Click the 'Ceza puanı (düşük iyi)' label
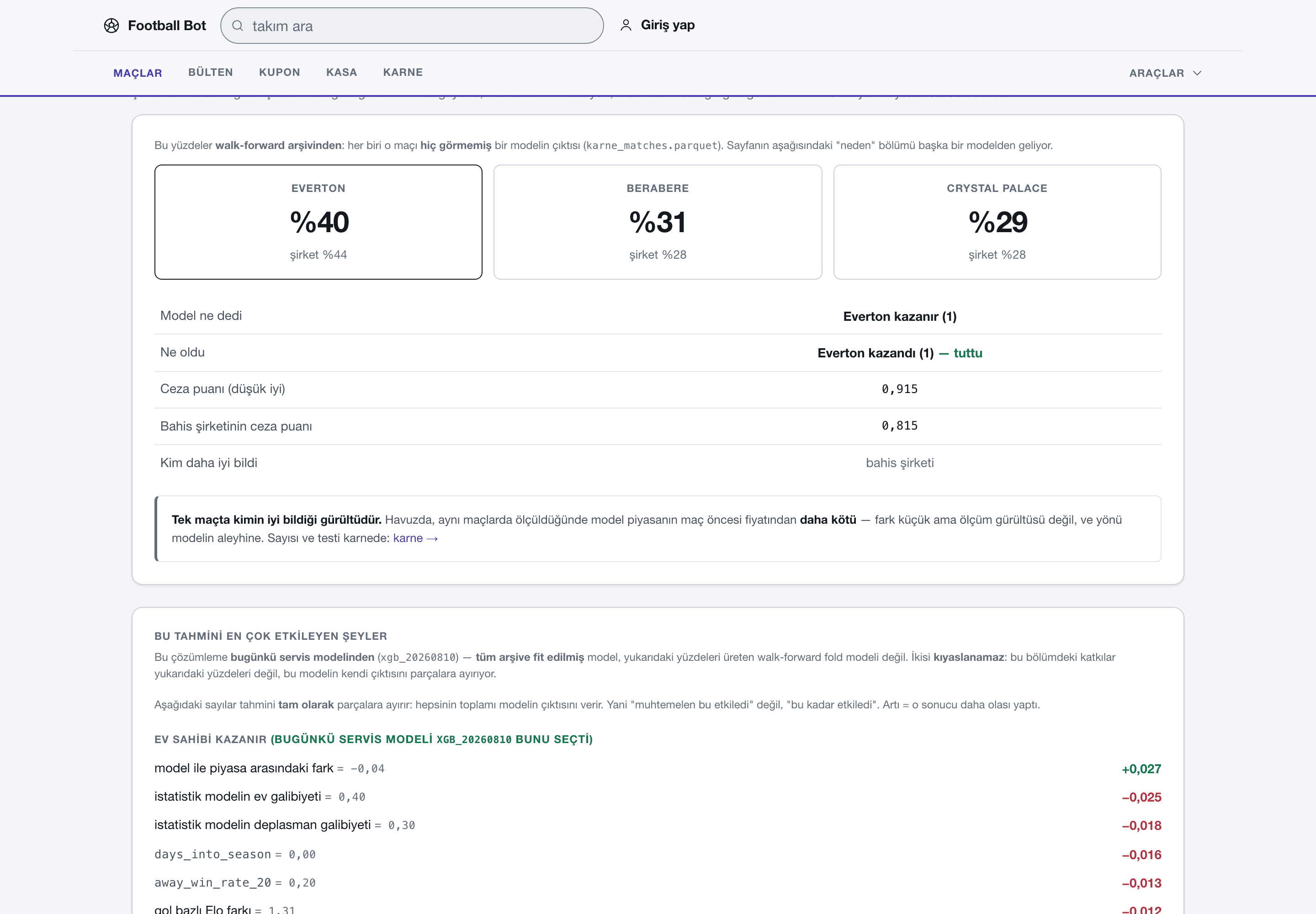Viewport: 1316px width, 914px height. [x=223, y=389]
